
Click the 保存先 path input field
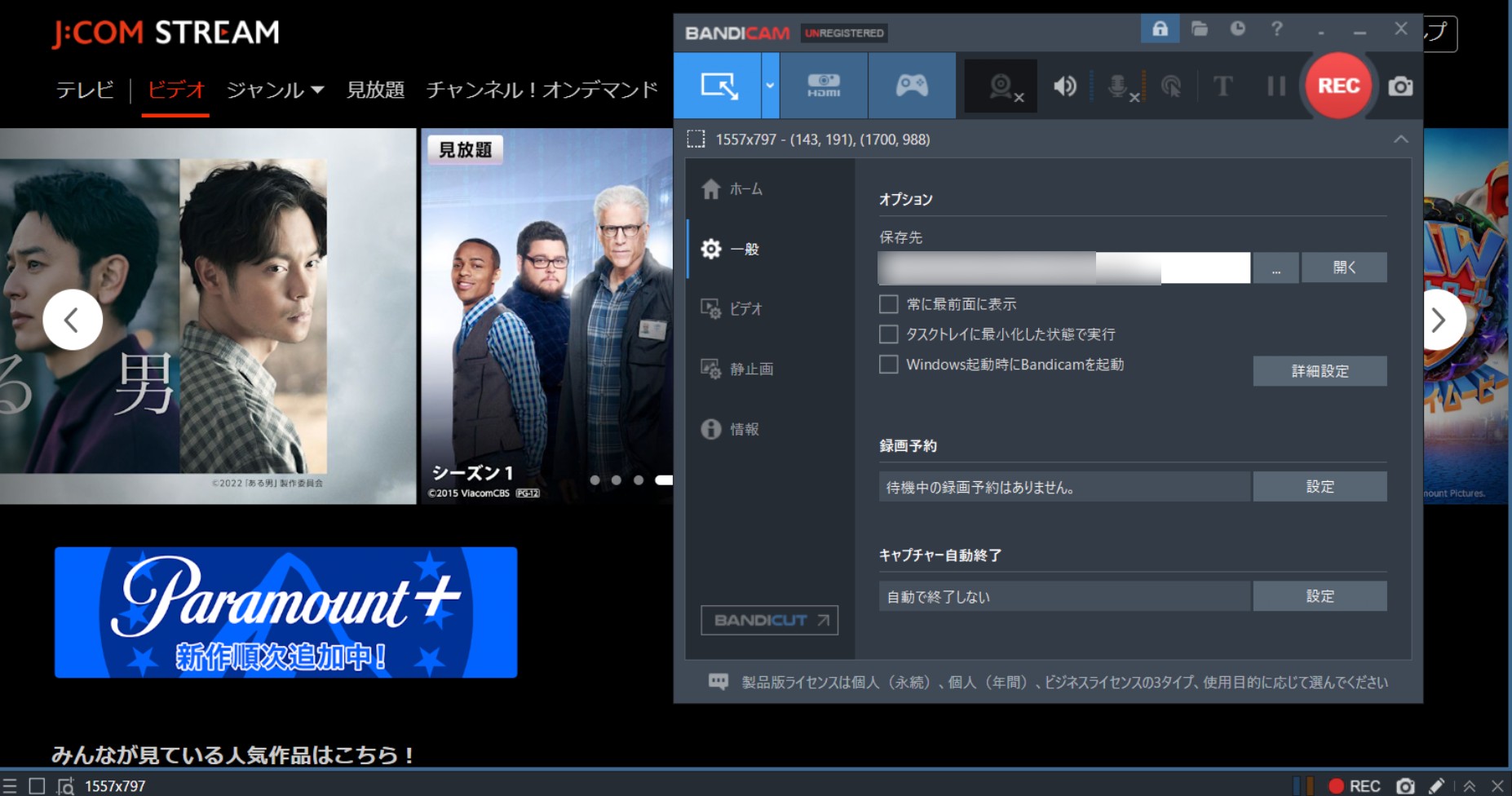pos(1063,268)
